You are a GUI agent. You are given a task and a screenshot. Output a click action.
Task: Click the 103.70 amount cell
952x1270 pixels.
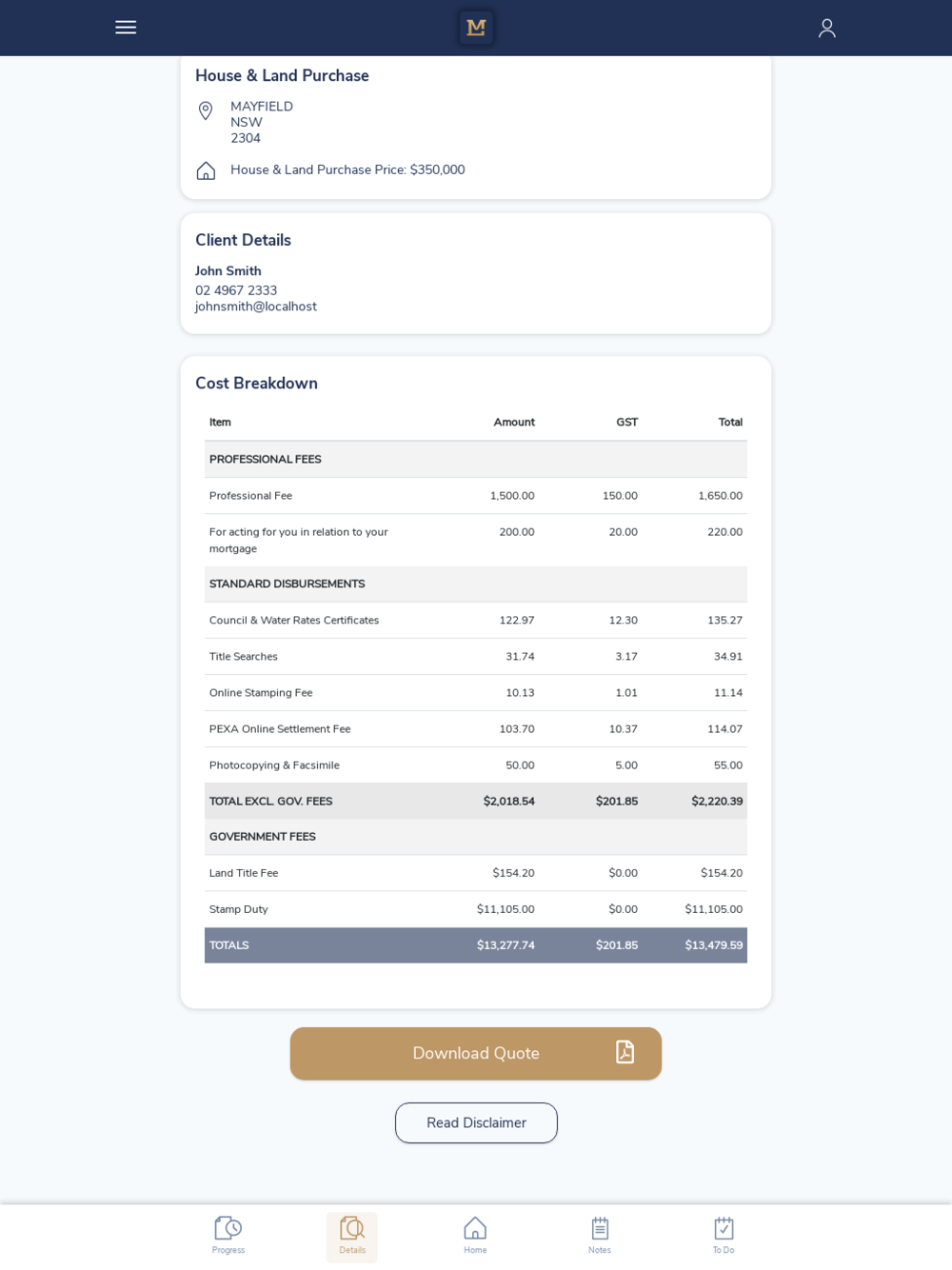(517, 728)
